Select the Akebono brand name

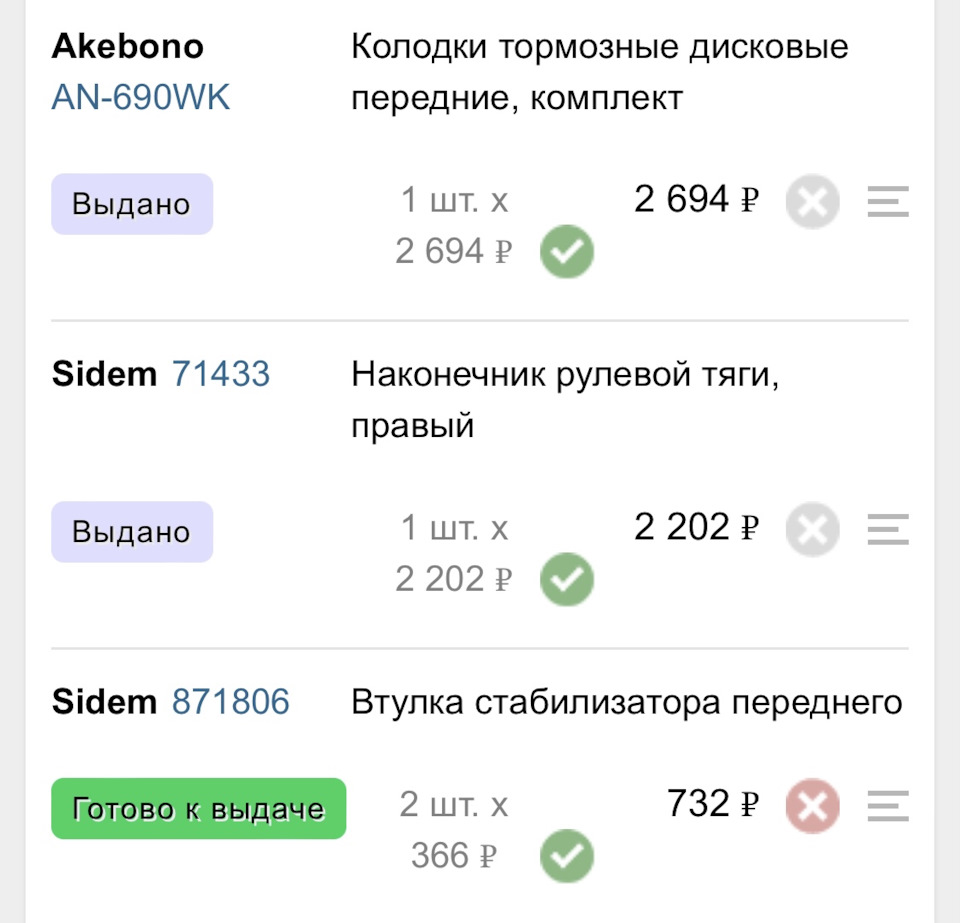(127, 46)
